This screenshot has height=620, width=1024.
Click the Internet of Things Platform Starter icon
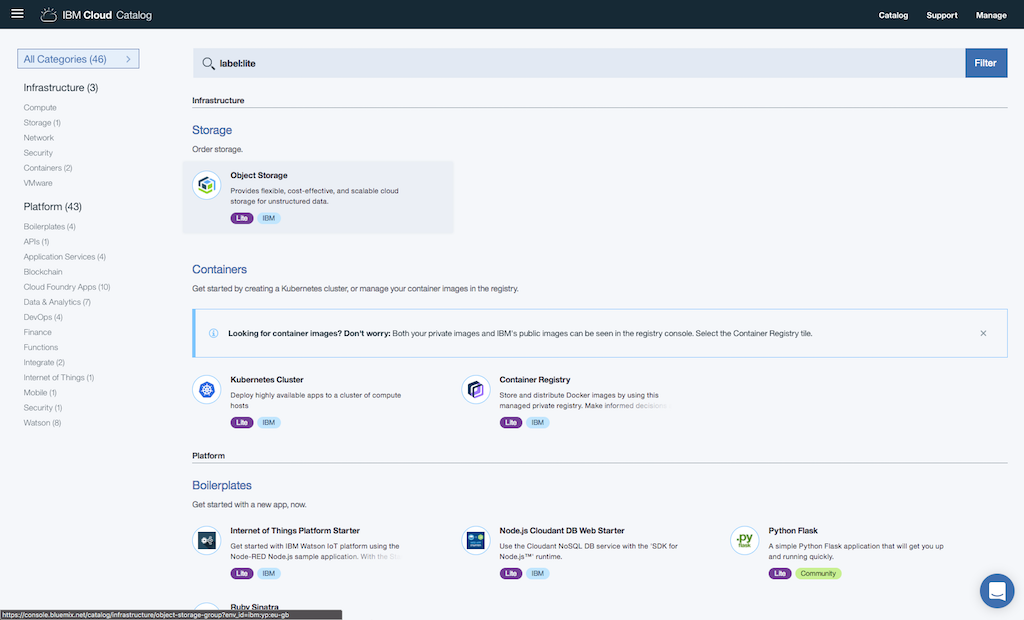click(207, 541)
